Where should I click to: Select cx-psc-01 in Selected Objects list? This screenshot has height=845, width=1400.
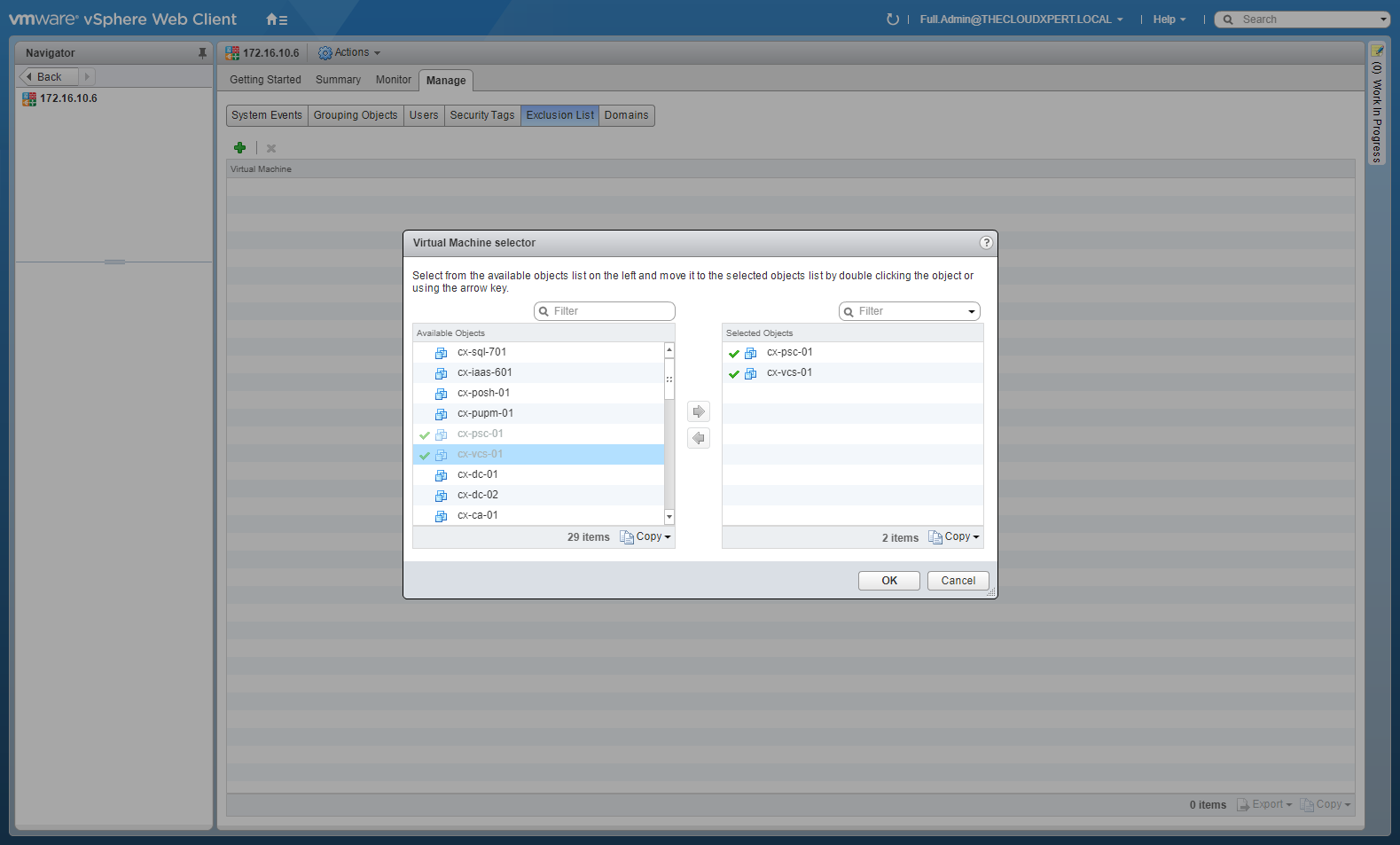pos(789,352)
